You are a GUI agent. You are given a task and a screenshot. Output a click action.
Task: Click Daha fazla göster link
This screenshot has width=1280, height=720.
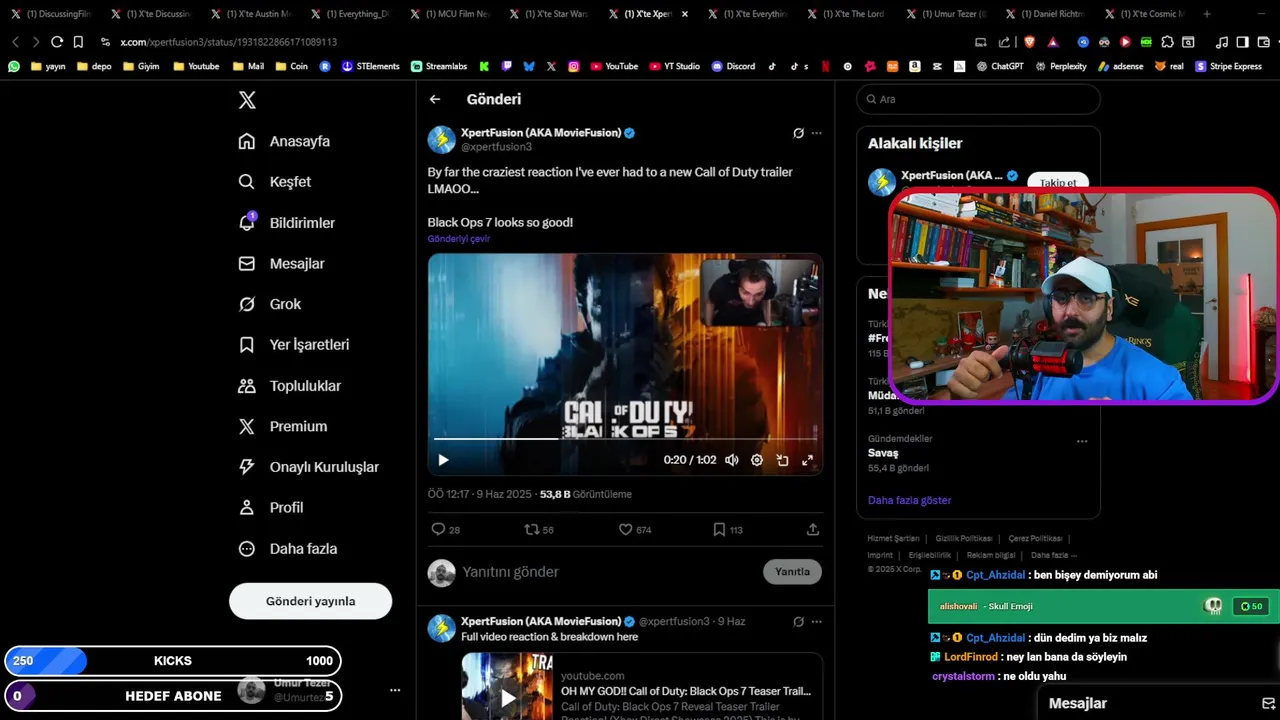click(909, 500)
